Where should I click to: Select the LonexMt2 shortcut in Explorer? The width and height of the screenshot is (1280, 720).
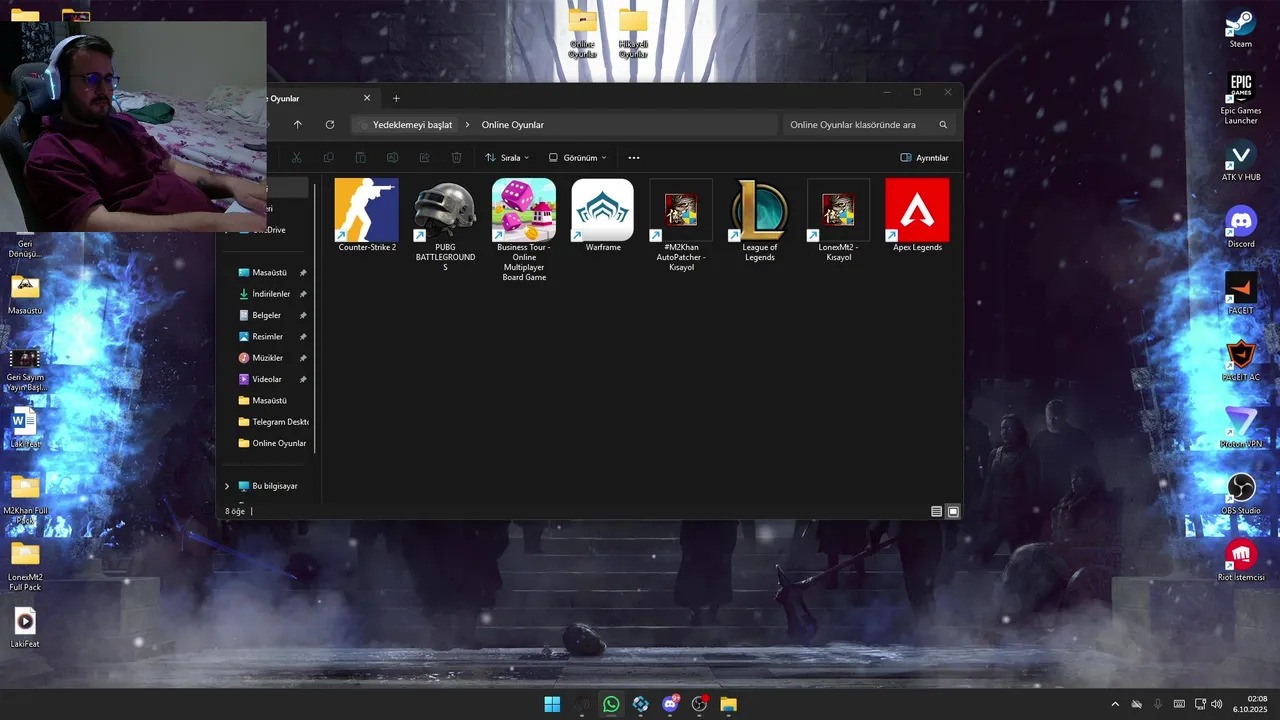pos(838,220)
